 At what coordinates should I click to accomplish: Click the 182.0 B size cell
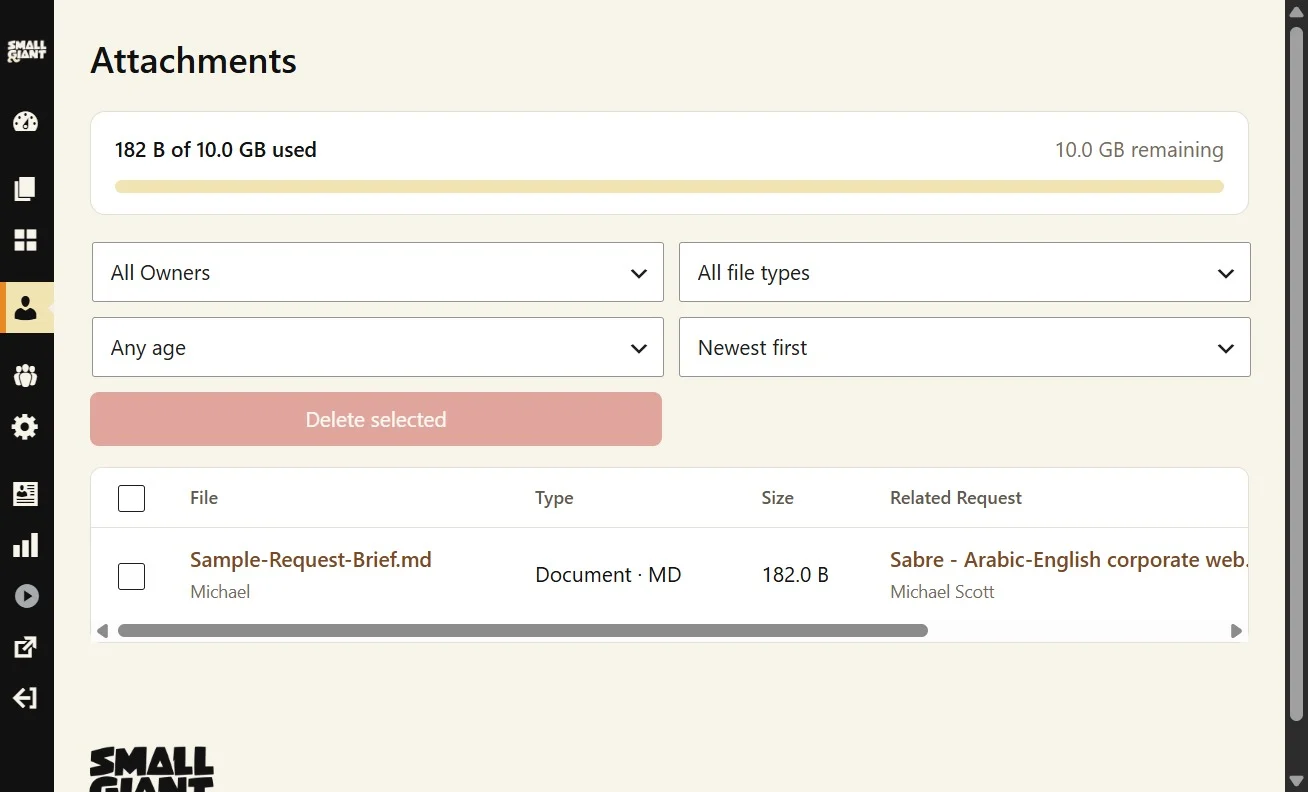pos(795,575)
